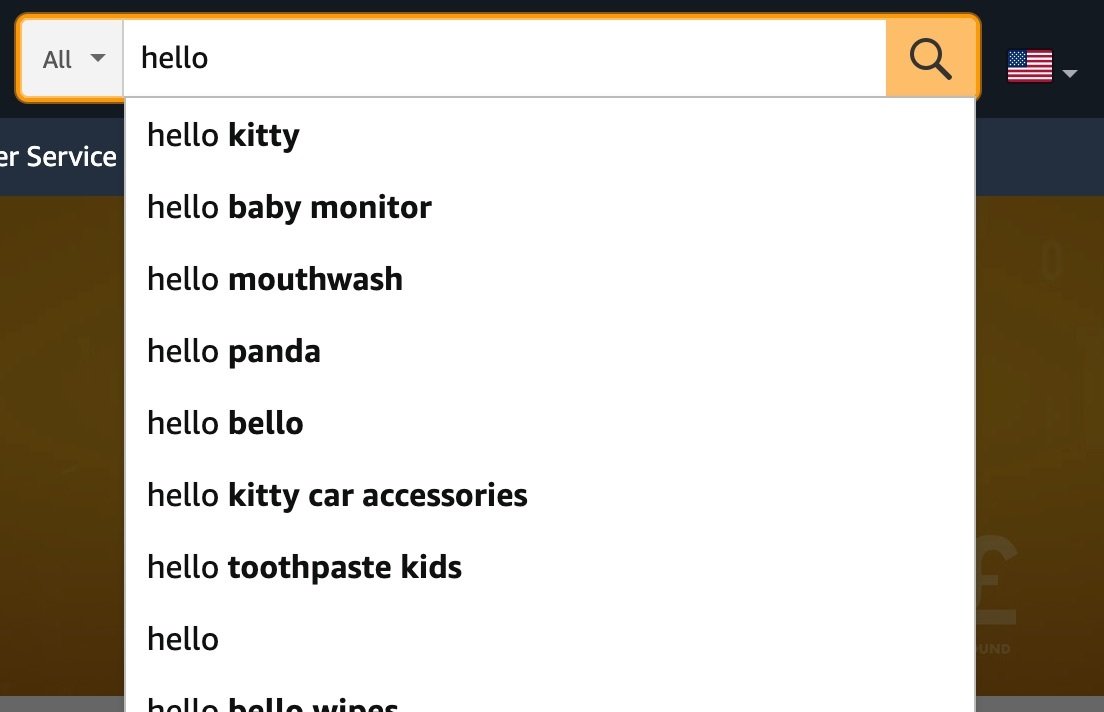Click hello toothpaste kids suggestion
The image size is (1104, 712).
tap(304, 567)
